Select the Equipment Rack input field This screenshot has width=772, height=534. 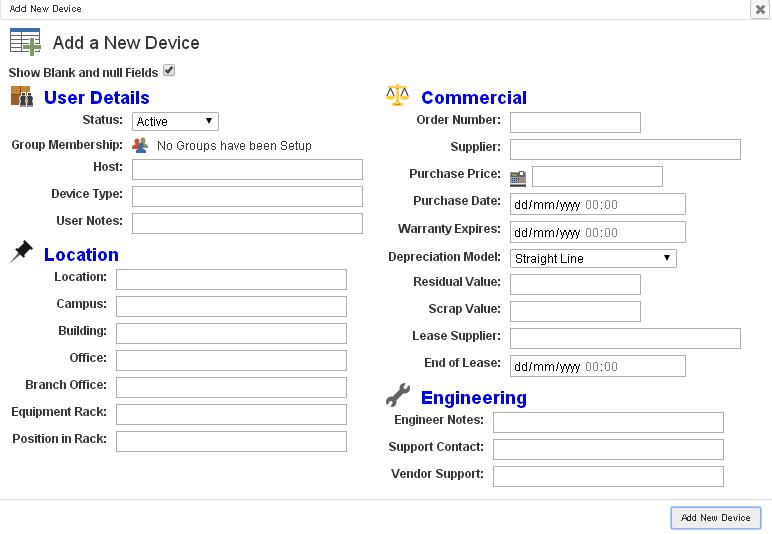231,414
